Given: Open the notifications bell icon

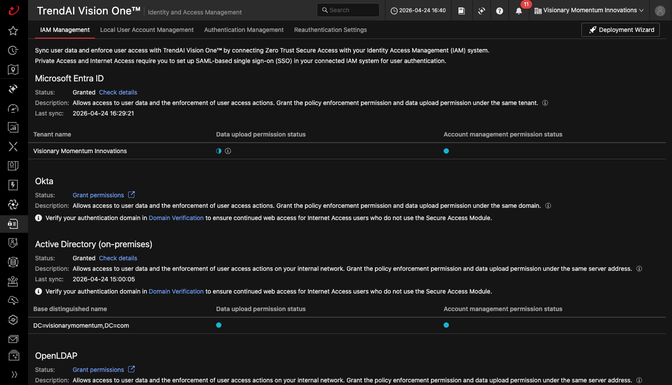Looking at the screenshot, I should coord(519,11).
